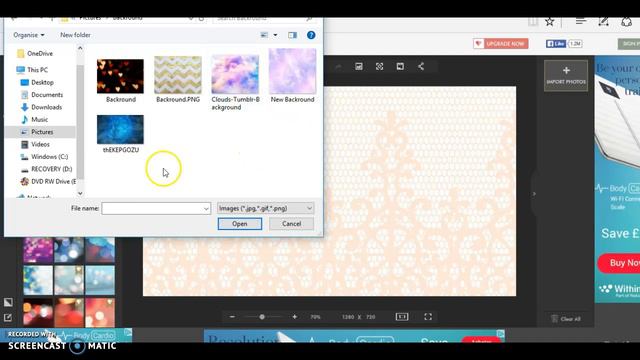Select OneDrive in navigation pane
The height and width of the screenshot is (360, 640).
pyautogui.click(x=40, y=53)
